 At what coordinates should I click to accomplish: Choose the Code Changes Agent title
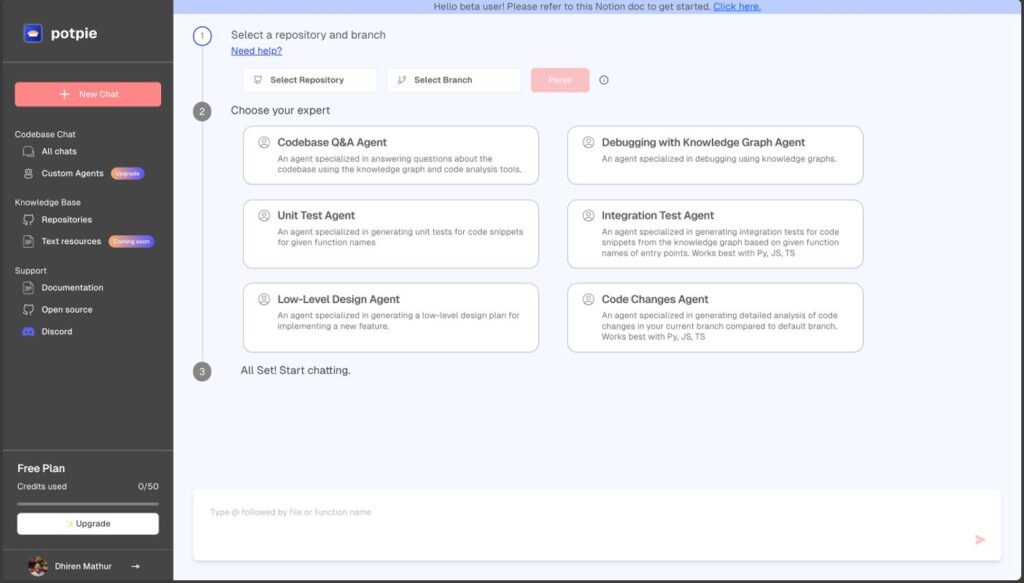point(655,299)
